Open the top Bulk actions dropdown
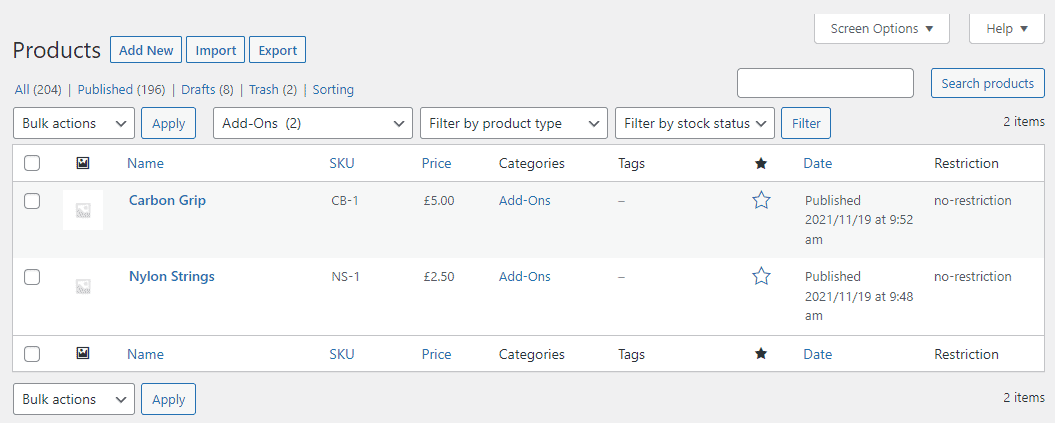Viewport: 1055px width, 423px height. point(74,123)
